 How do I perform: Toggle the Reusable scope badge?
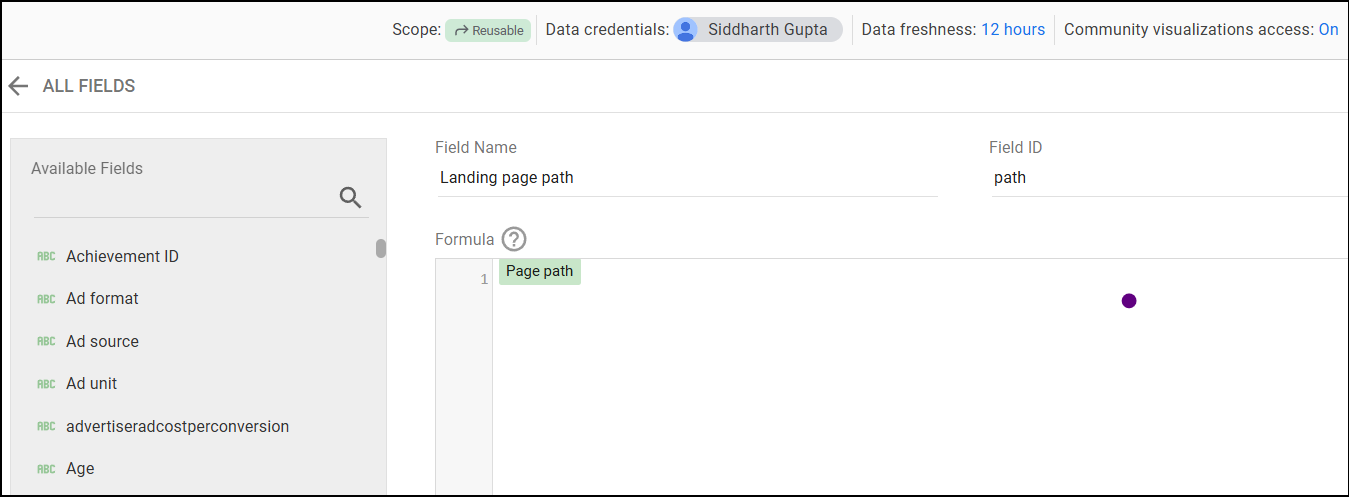[x=488, y=30]
